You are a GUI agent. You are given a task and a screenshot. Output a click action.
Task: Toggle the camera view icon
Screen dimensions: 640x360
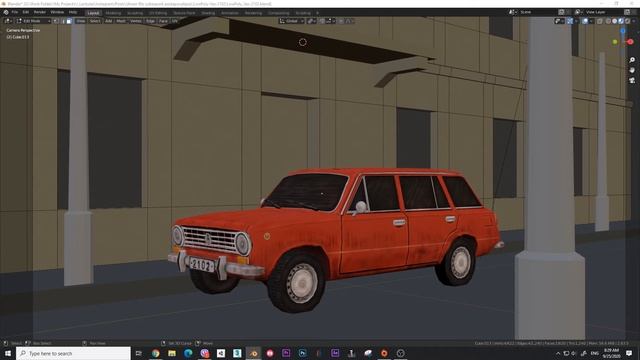pos(632,80)
